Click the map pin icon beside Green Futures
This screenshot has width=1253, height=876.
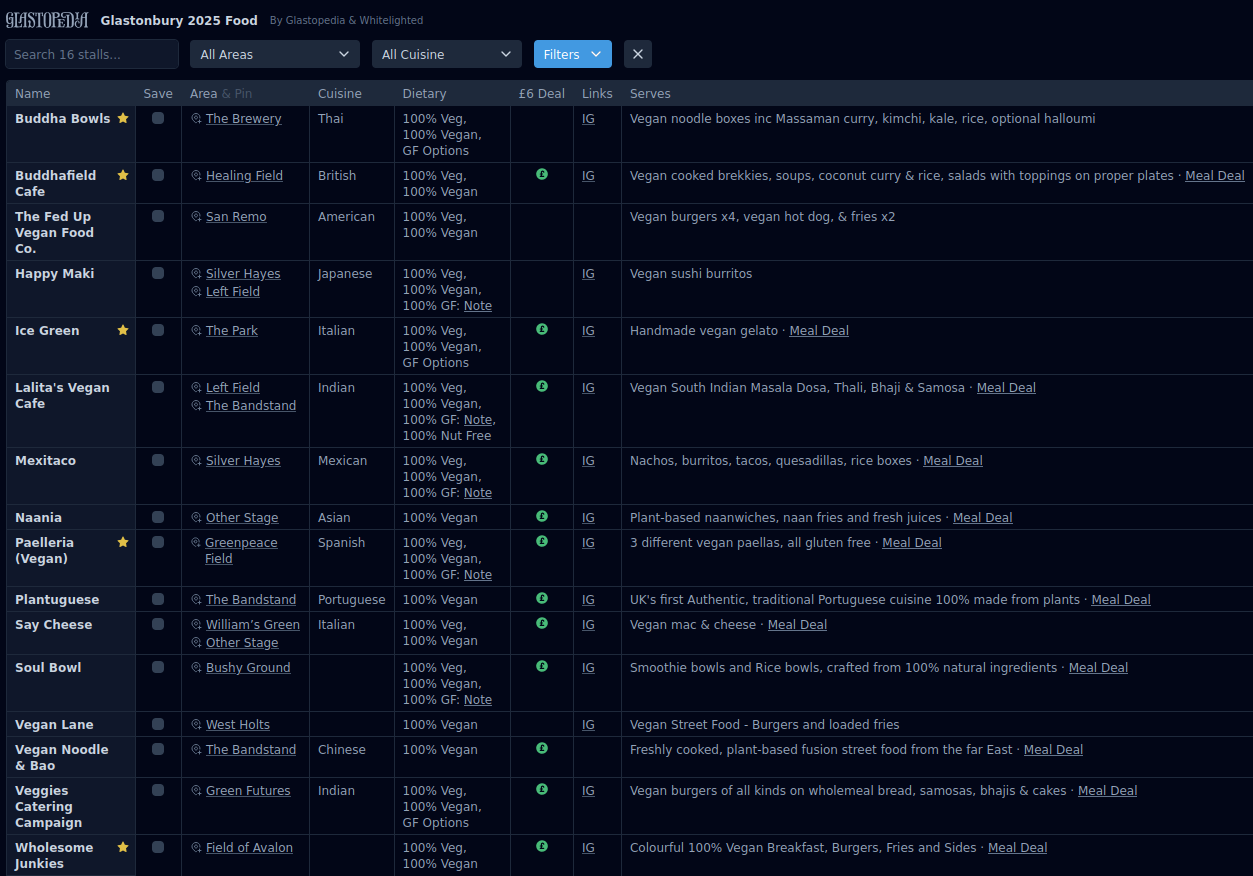(x=196, y=791)
